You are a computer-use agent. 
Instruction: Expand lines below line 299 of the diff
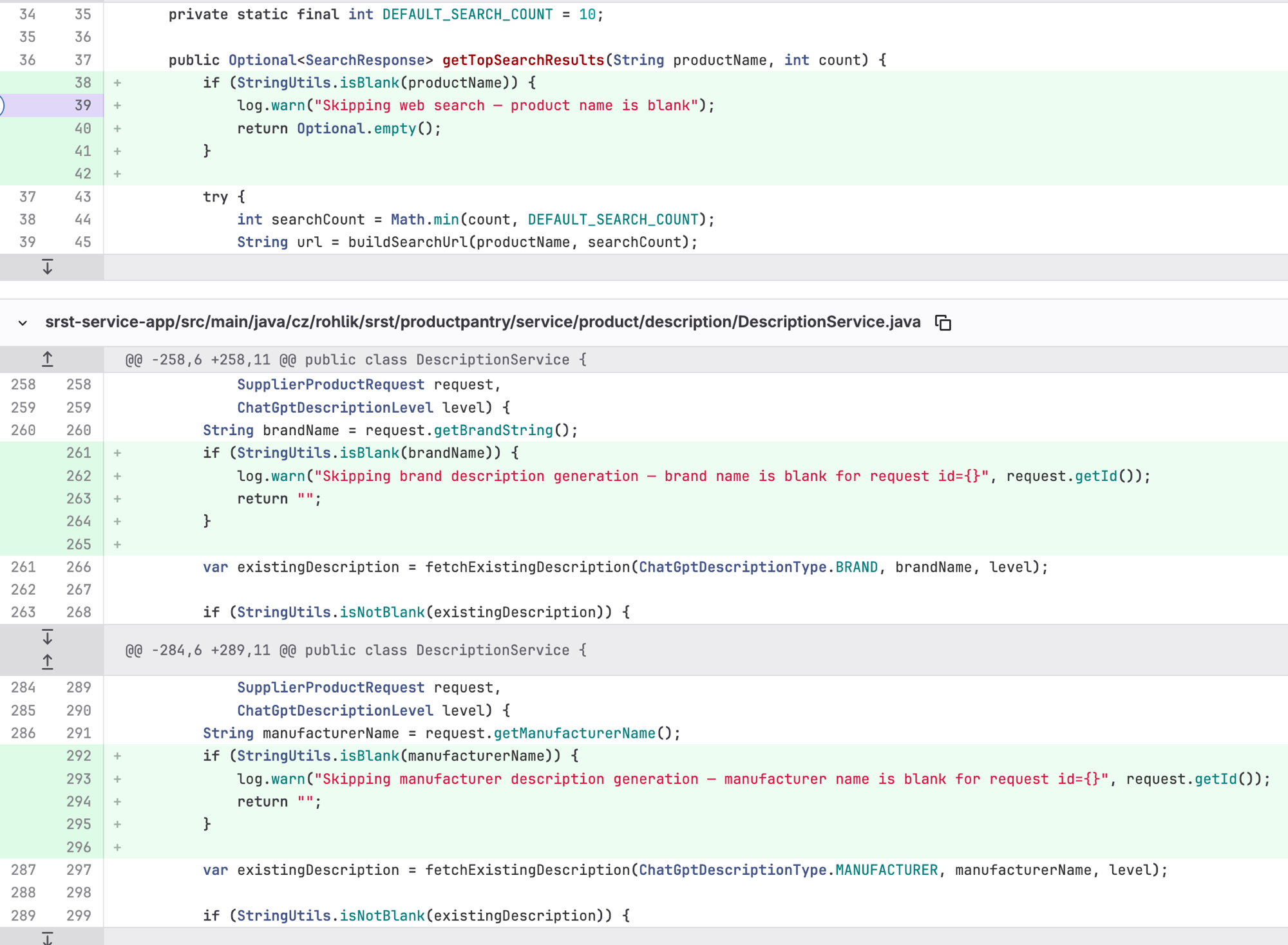pos(48,937)
